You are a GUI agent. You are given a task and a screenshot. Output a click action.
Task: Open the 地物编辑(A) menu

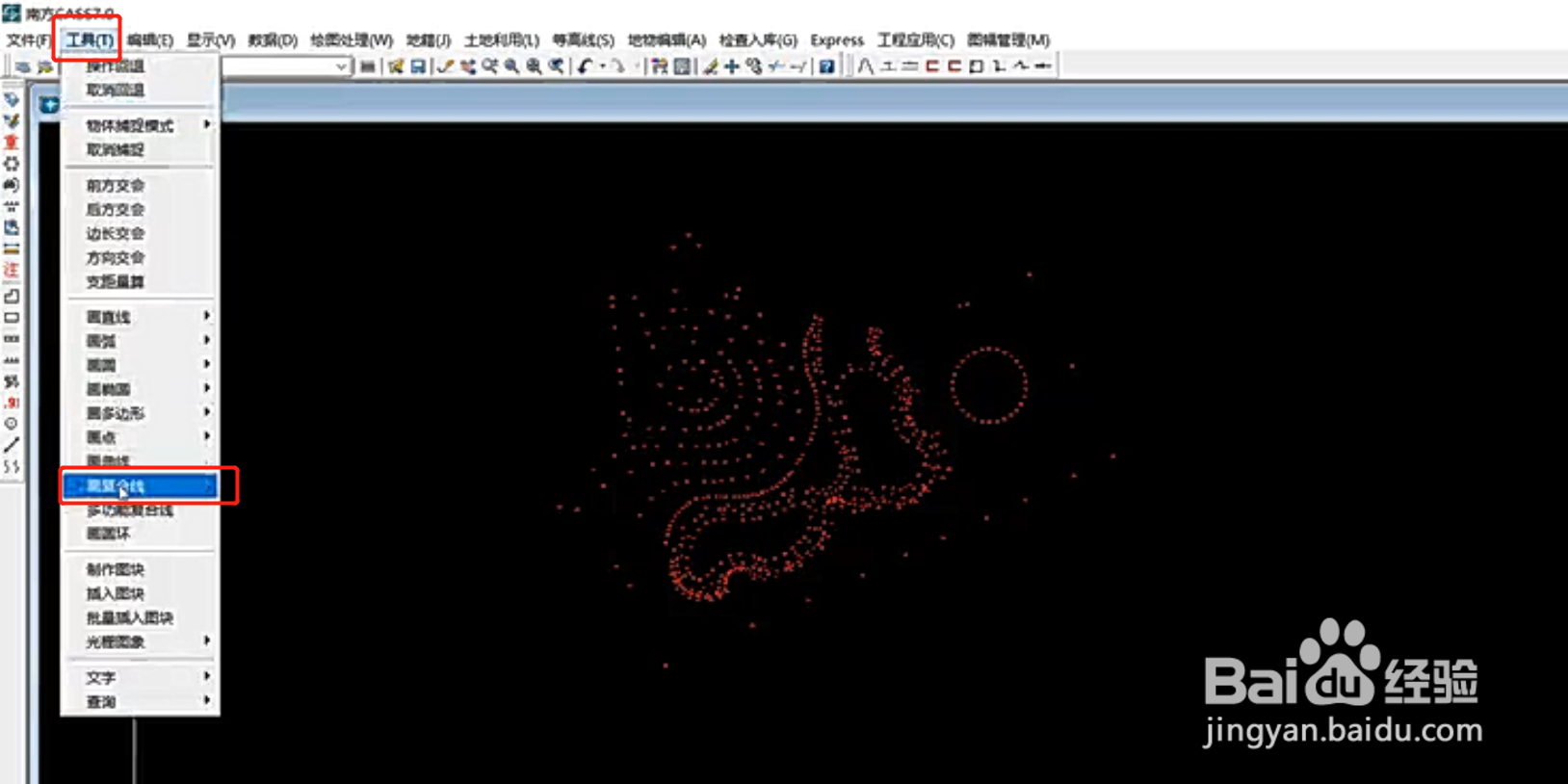coord(666,40)
